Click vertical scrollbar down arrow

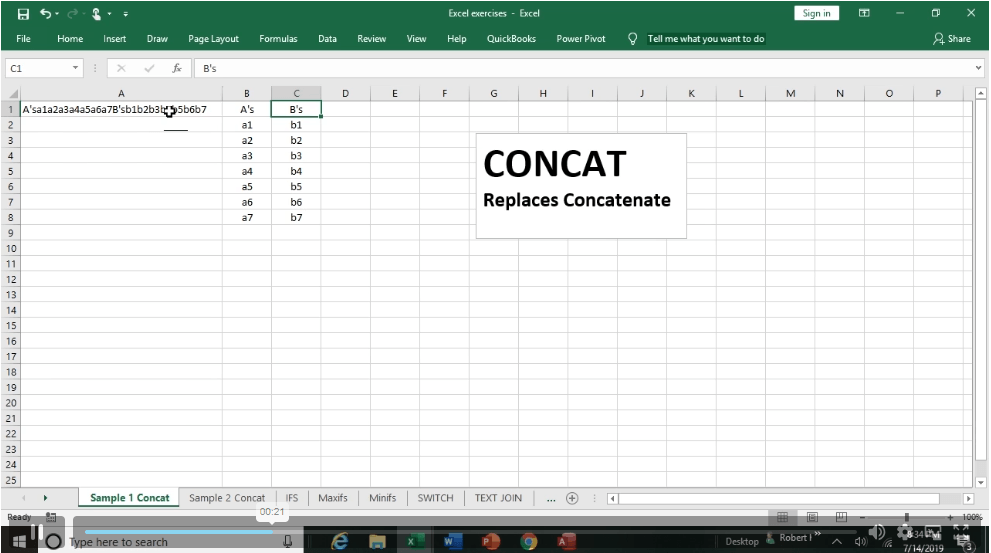tap(980, 482)
